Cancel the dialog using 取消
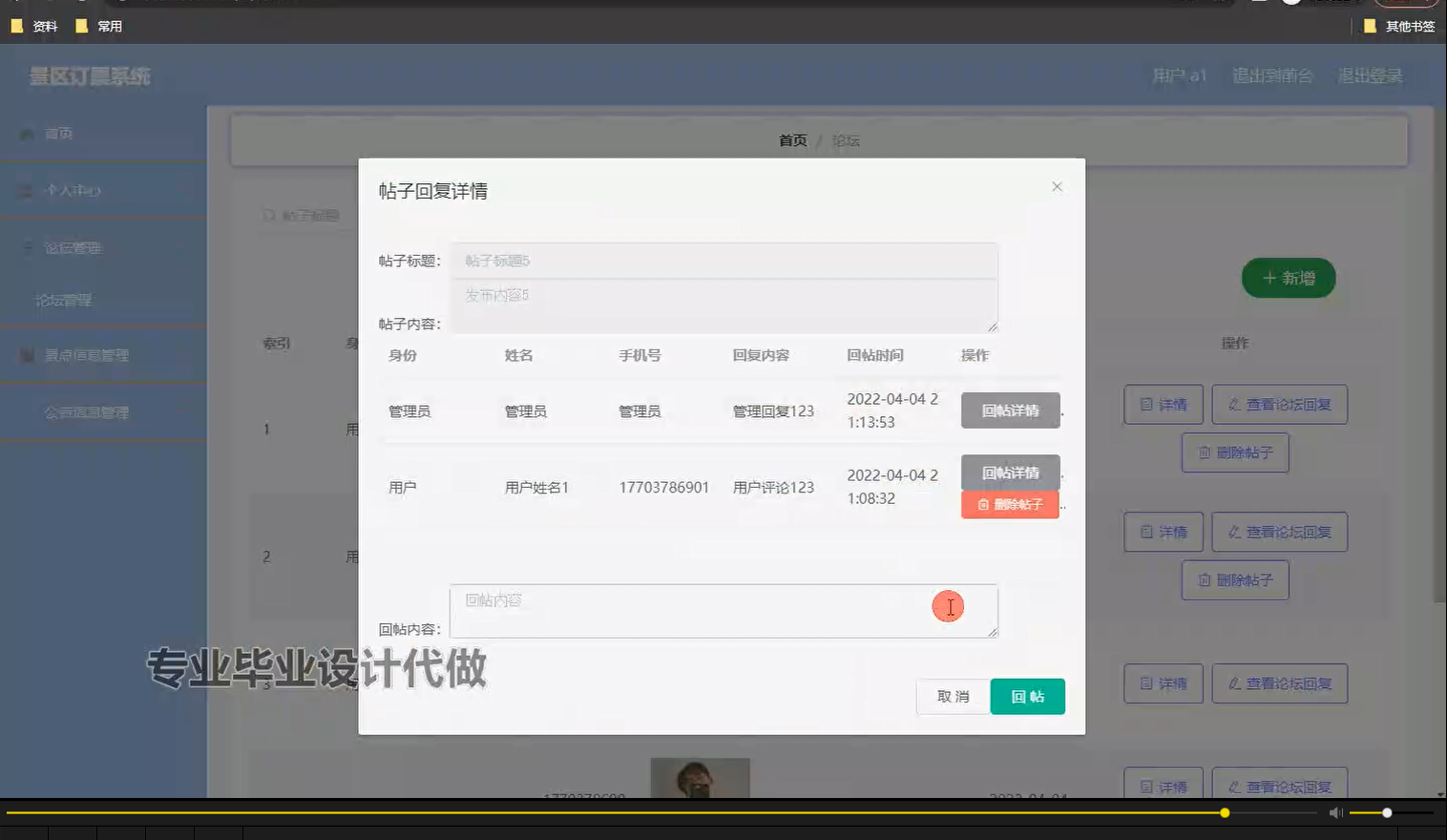Viewport: 1447px width, 840px height. [x=952, y=697]
